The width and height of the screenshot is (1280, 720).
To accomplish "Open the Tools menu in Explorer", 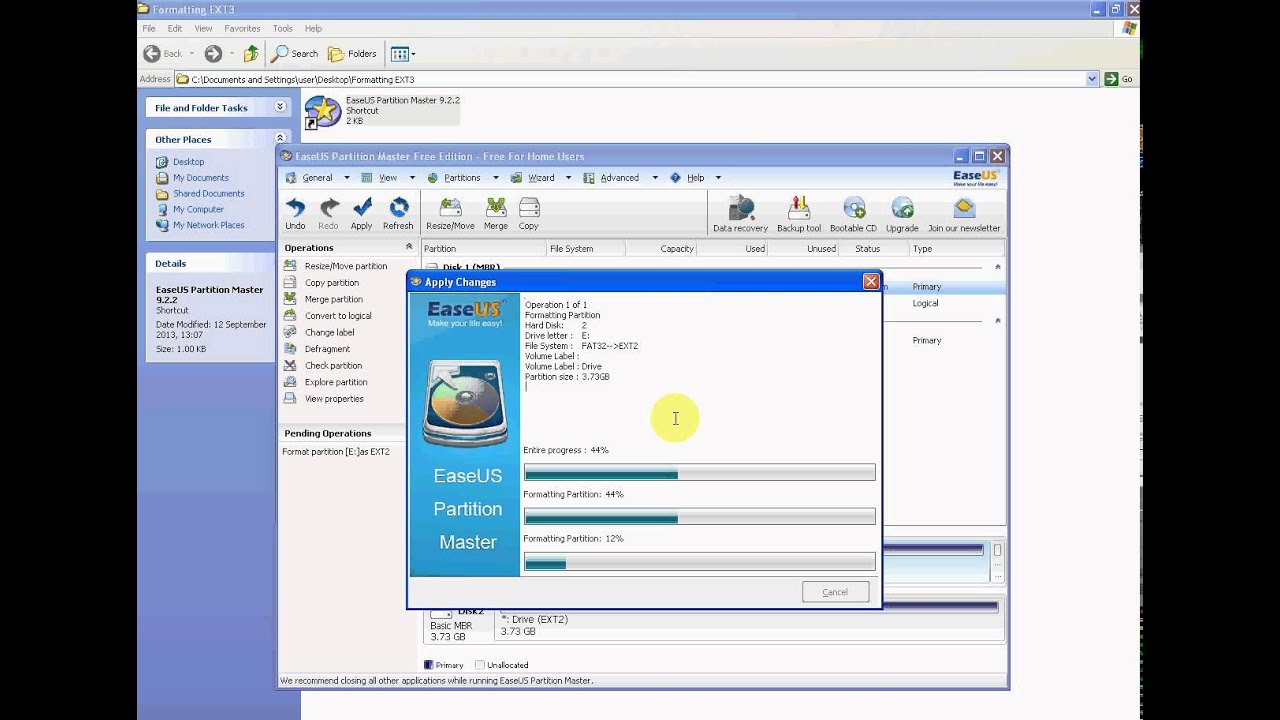I will pyautogui.click(x=283, y=29).
